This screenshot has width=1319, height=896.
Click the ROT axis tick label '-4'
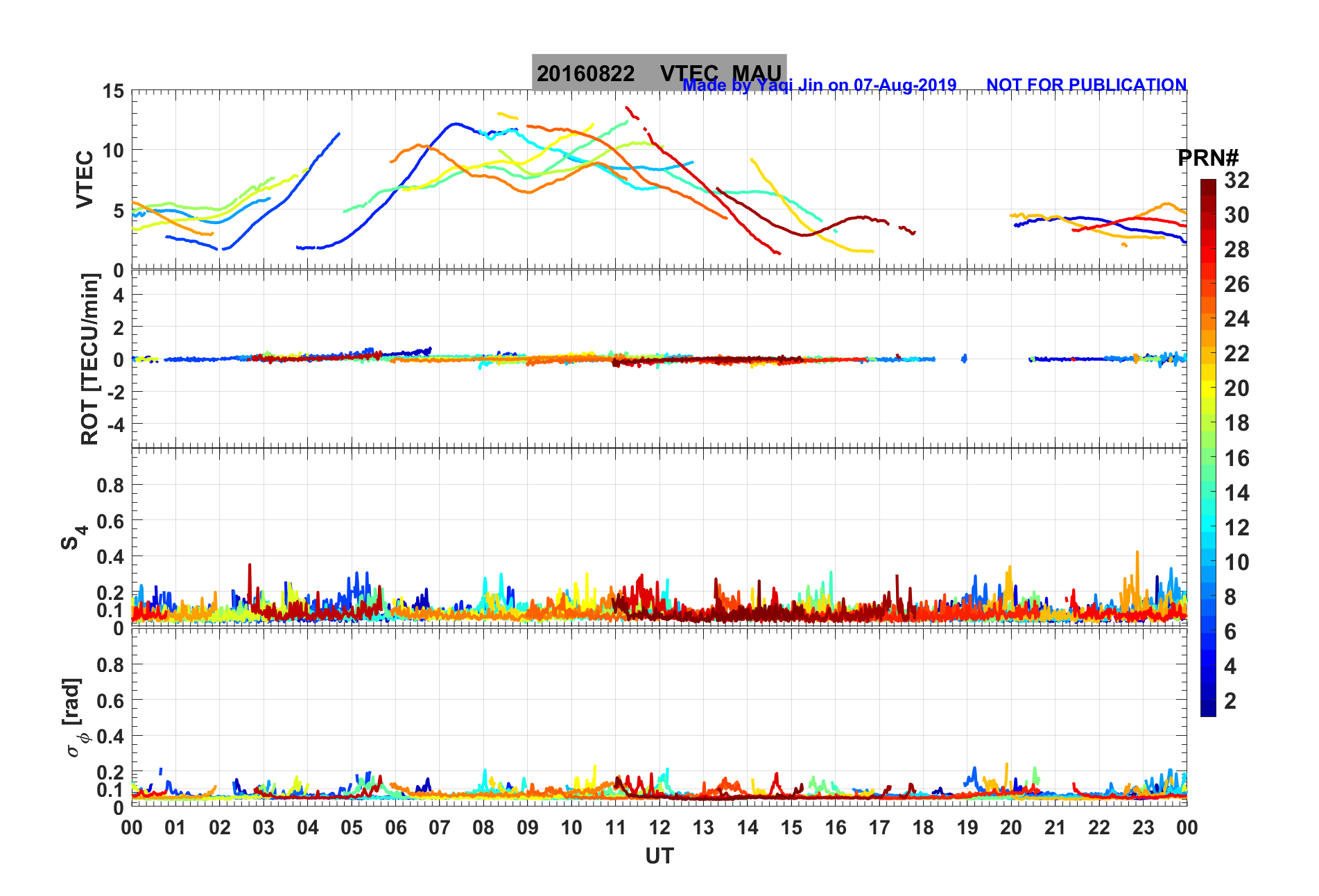point(116,424)
